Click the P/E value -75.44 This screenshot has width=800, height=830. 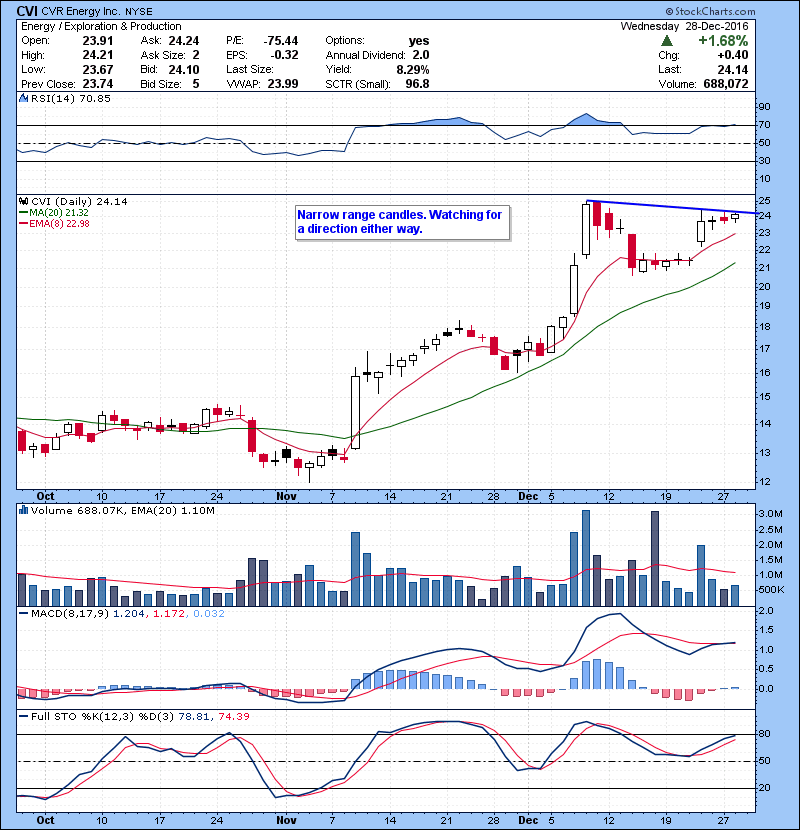click(281, 41)
